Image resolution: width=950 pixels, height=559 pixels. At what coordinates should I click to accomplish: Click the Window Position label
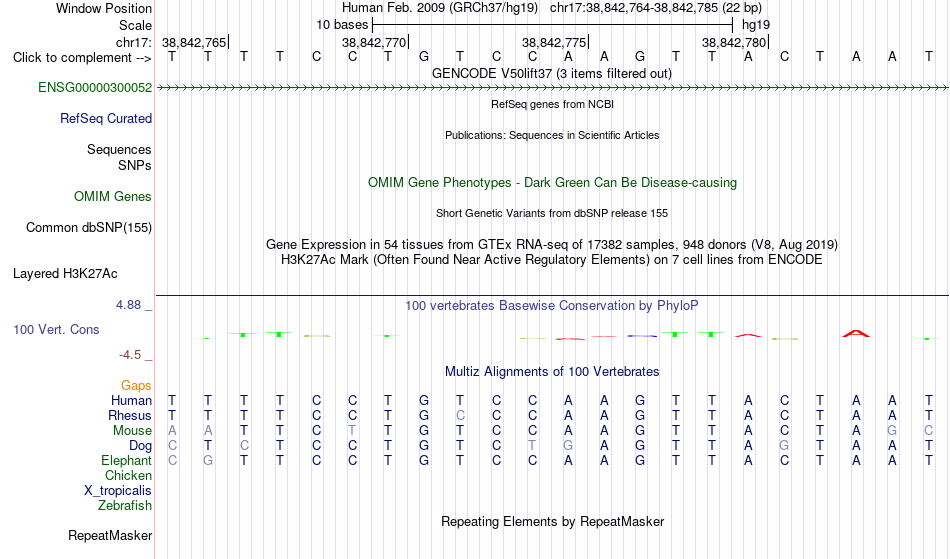104,8
